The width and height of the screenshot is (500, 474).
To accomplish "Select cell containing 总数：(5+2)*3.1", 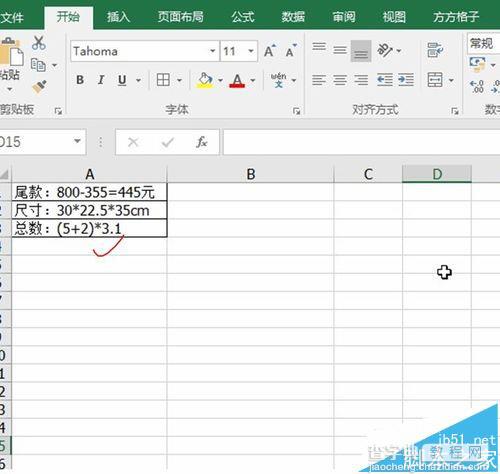I will [x=89, y=228].
